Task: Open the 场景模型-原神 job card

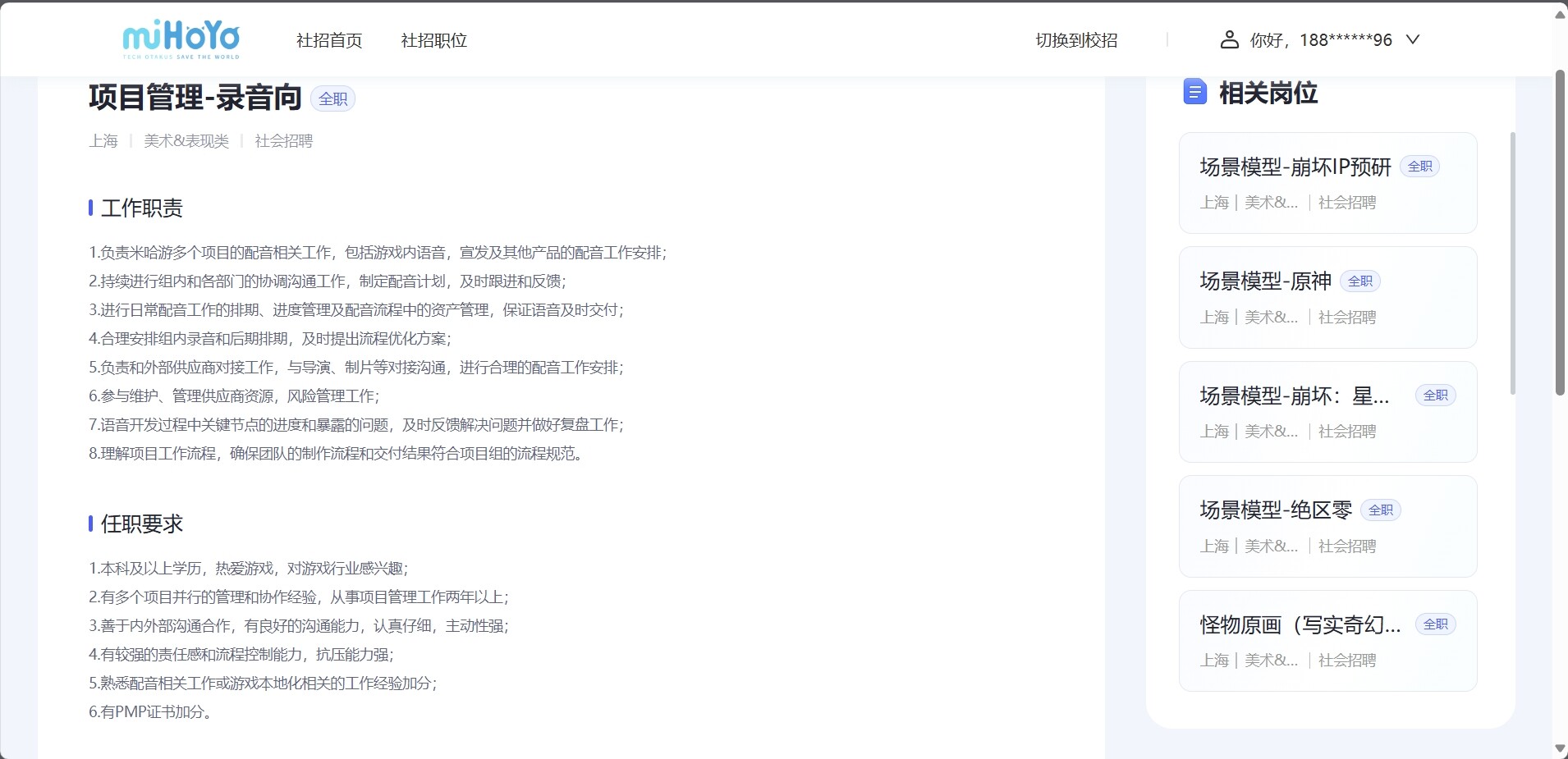Action: (1327, 297)
